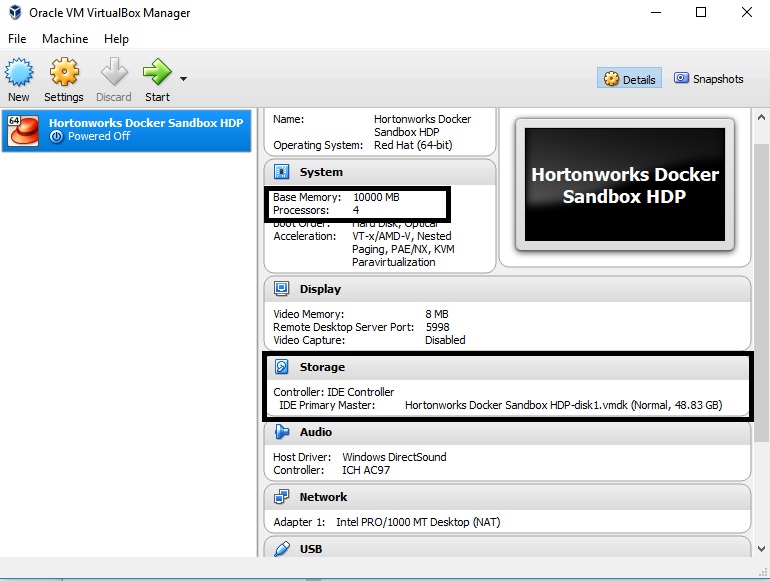Screen dimensions: 770x581
Task: Click the details scrollbar up arrow
Action: [761, 117]
